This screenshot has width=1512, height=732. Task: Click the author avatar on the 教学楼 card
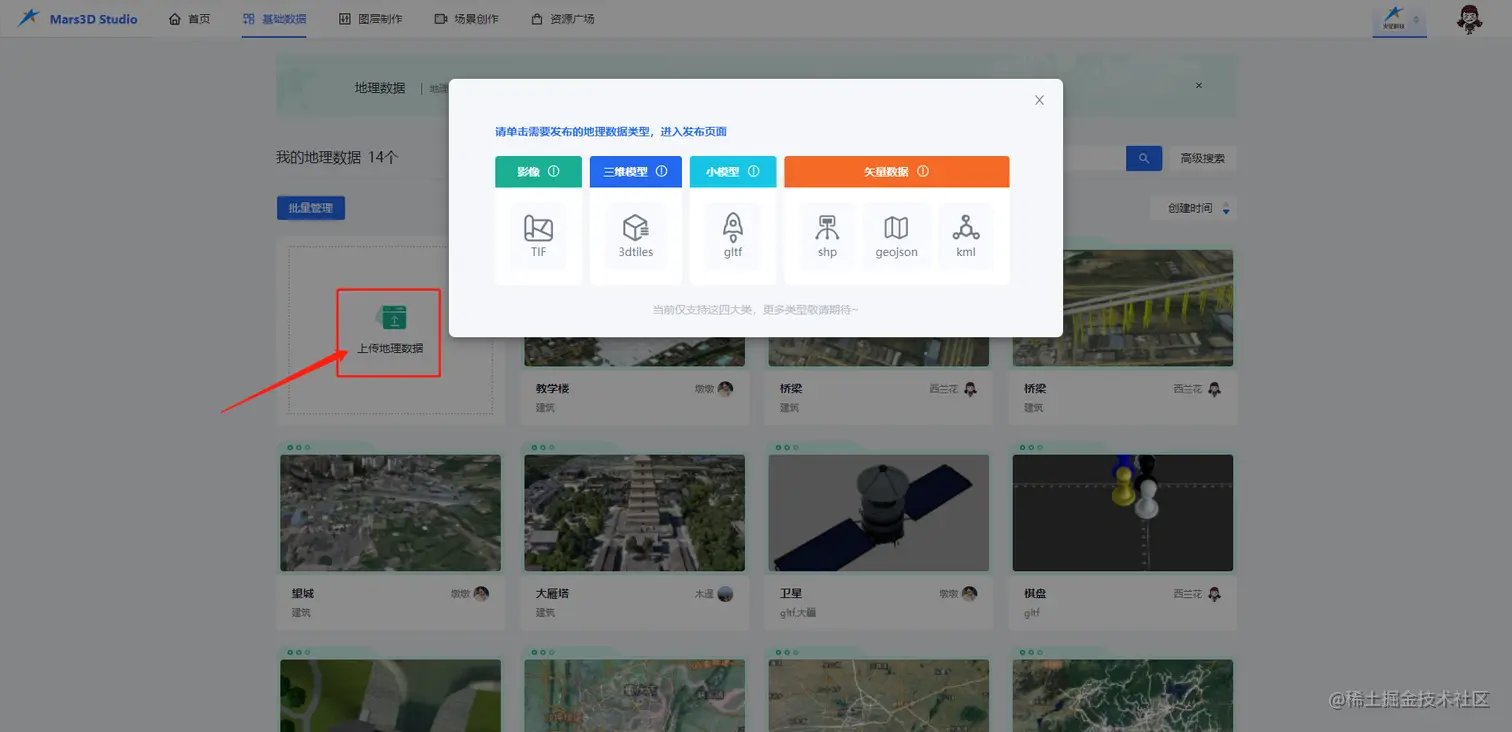(725, 389)
